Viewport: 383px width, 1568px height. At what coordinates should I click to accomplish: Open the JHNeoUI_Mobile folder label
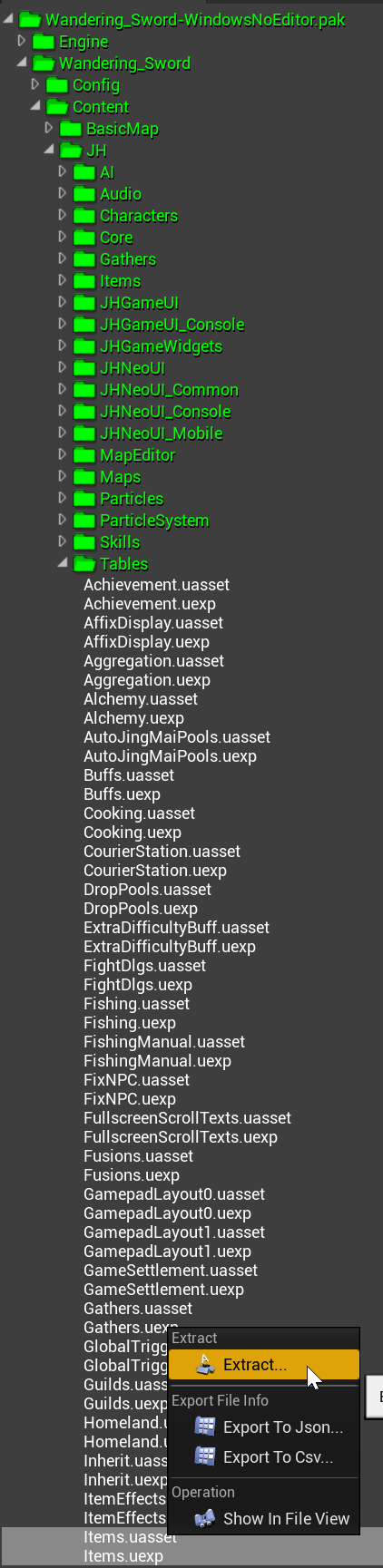click(x=161, y=433)
